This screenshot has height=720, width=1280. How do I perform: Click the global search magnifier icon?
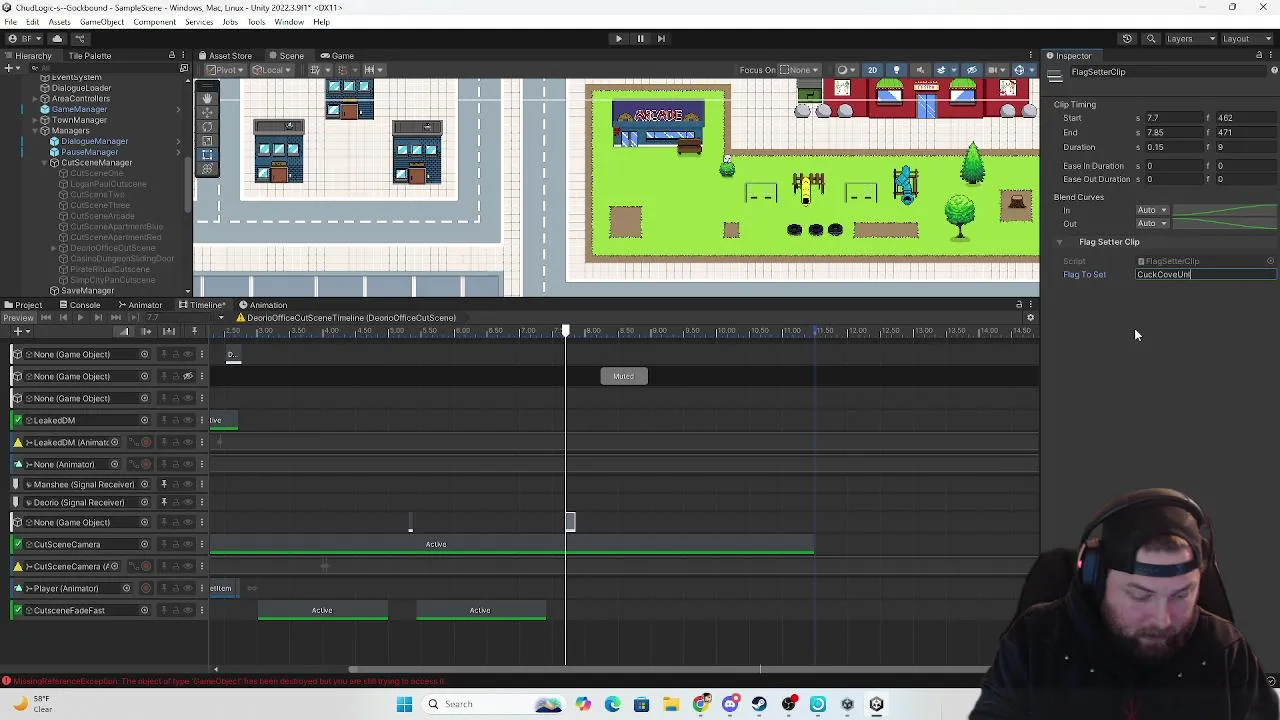click(1151, 39)
